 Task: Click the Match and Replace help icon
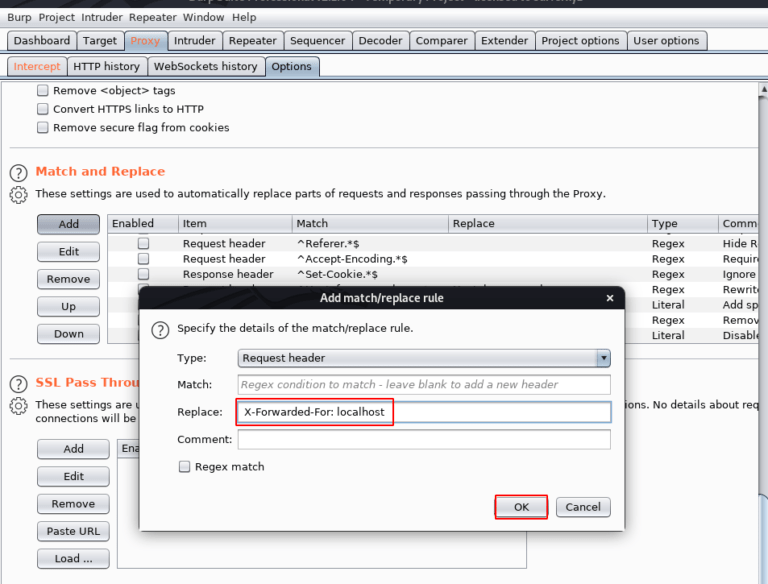18,173
